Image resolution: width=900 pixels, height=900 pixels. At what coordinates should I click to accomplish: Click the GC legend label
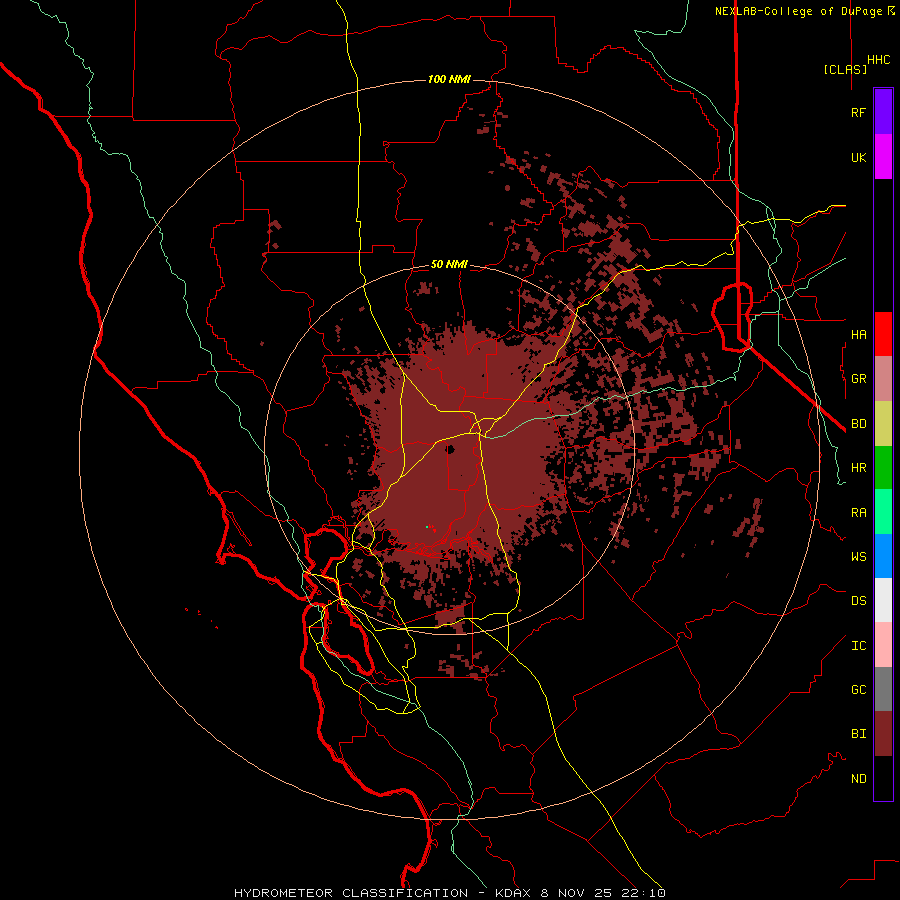[859, 690]
